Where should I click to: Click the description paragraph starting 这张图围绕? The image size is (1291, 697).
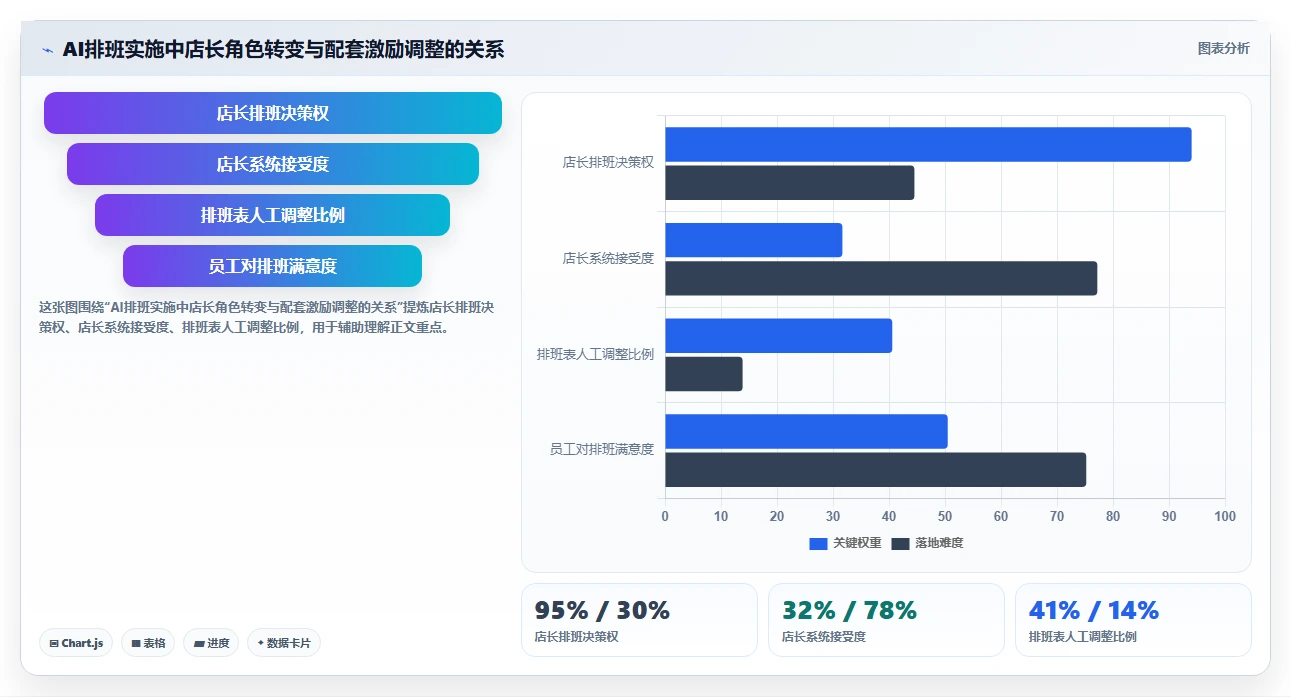(266, 317)
